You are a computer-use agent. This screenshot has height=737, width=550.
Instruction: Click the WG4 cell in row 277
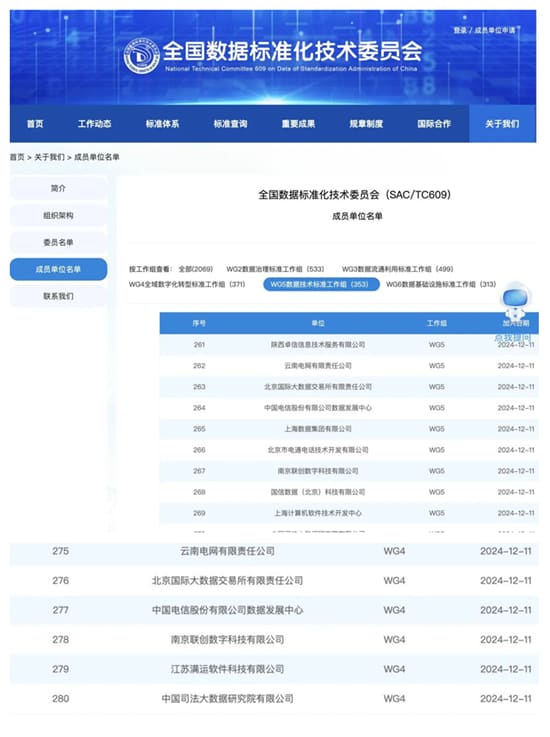[x=394, y=610]
